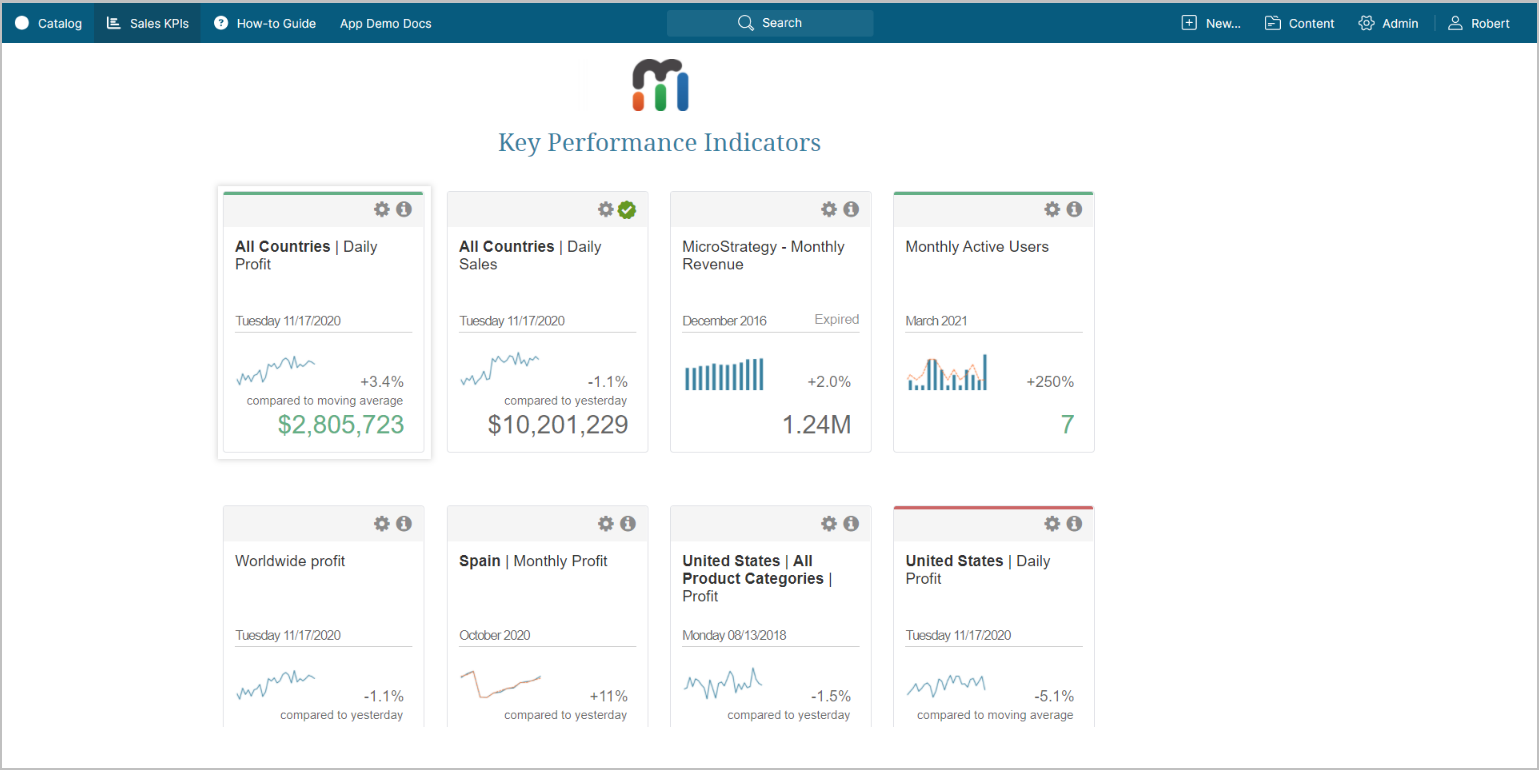Show info for Worldwide profit tile
Image resolution: width=1539 pixels, height=770 pixels.
tap(404, 523)
